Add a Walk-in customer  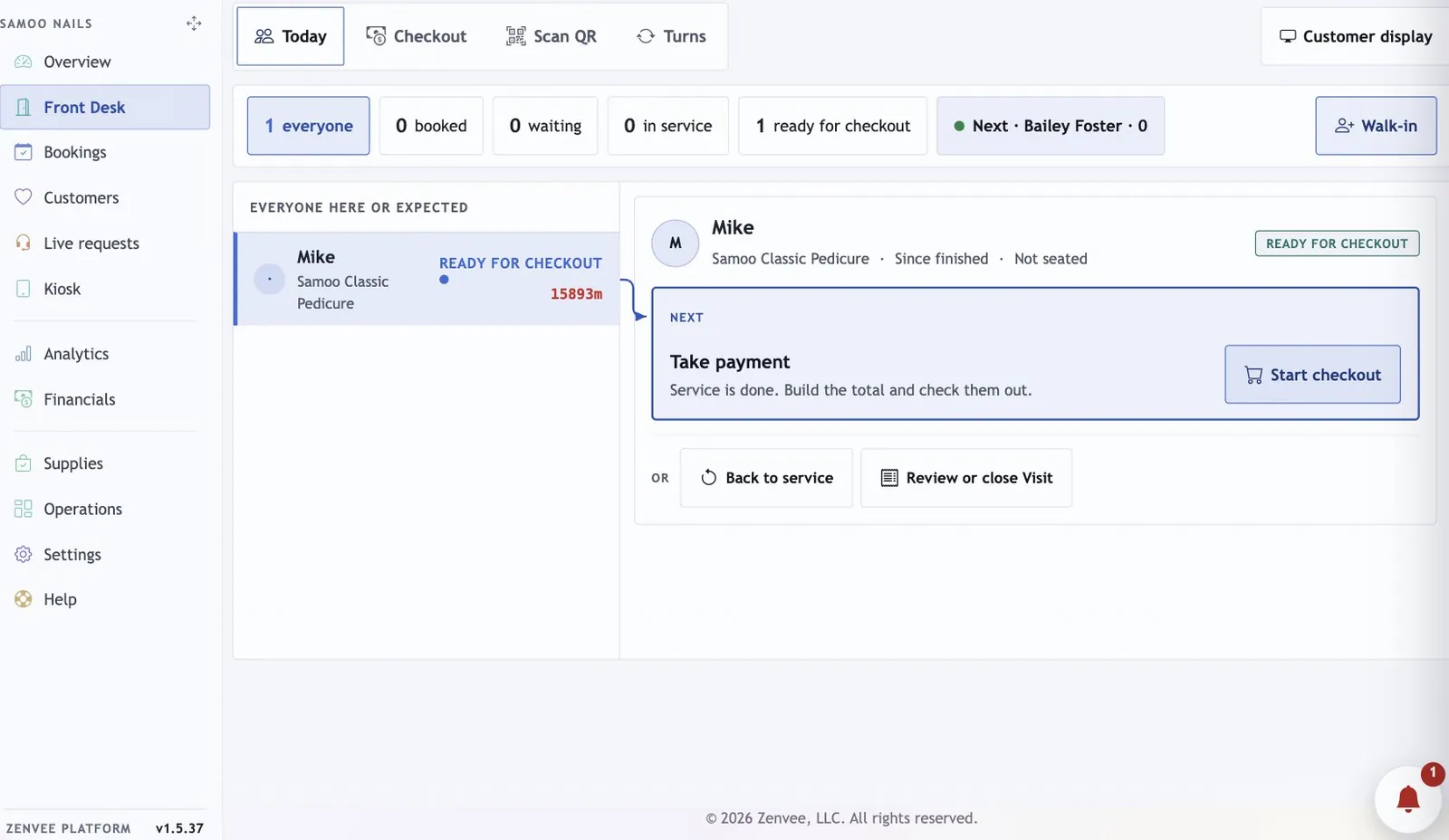(1376, 126)
